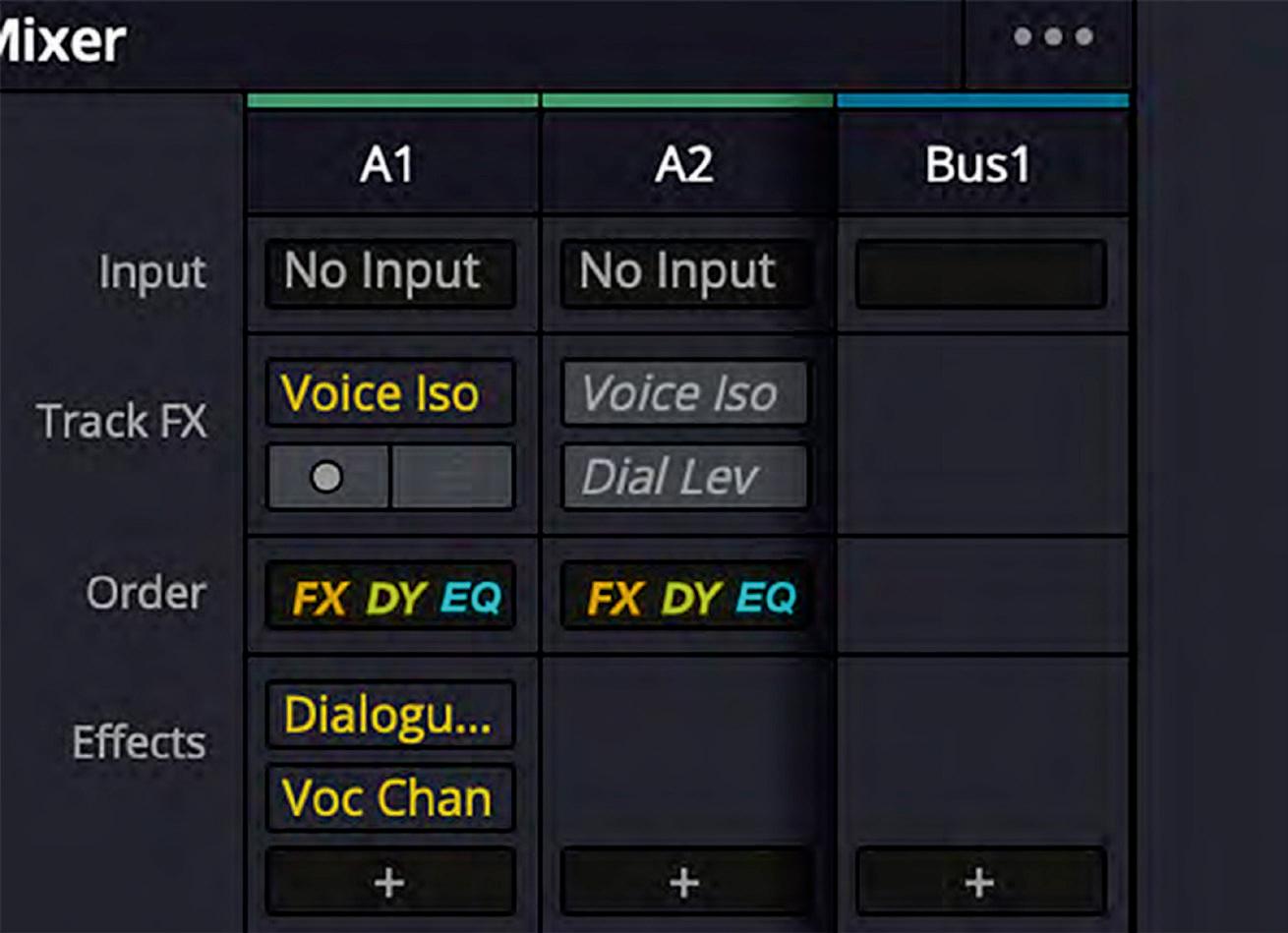Toggle Voice Iso on track A1
Viewport: 1288px width, 933px height.
point(389,393)
